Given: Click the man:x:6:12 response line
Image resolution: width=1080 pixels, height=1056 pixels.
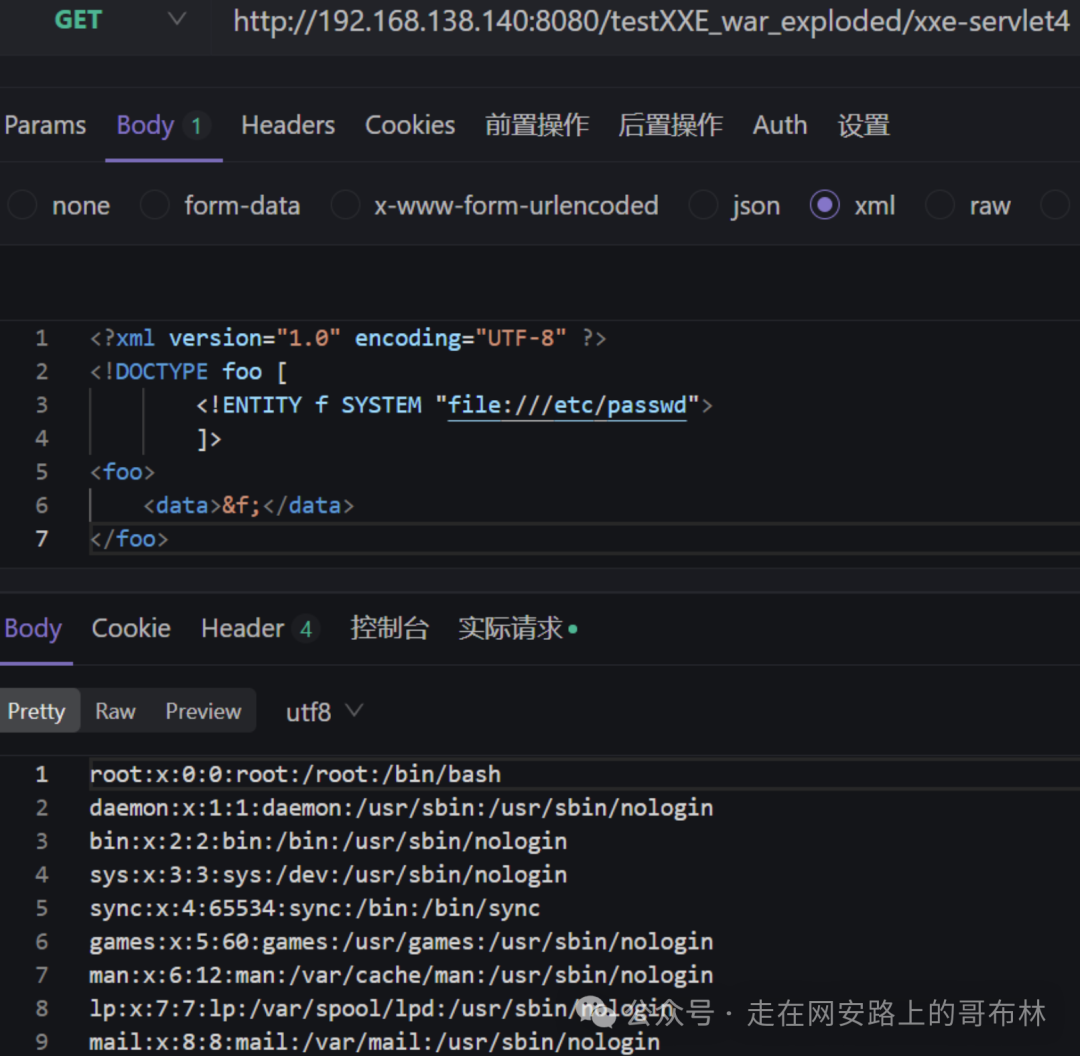Looking at the screenshot, I should tap(401, 975).
